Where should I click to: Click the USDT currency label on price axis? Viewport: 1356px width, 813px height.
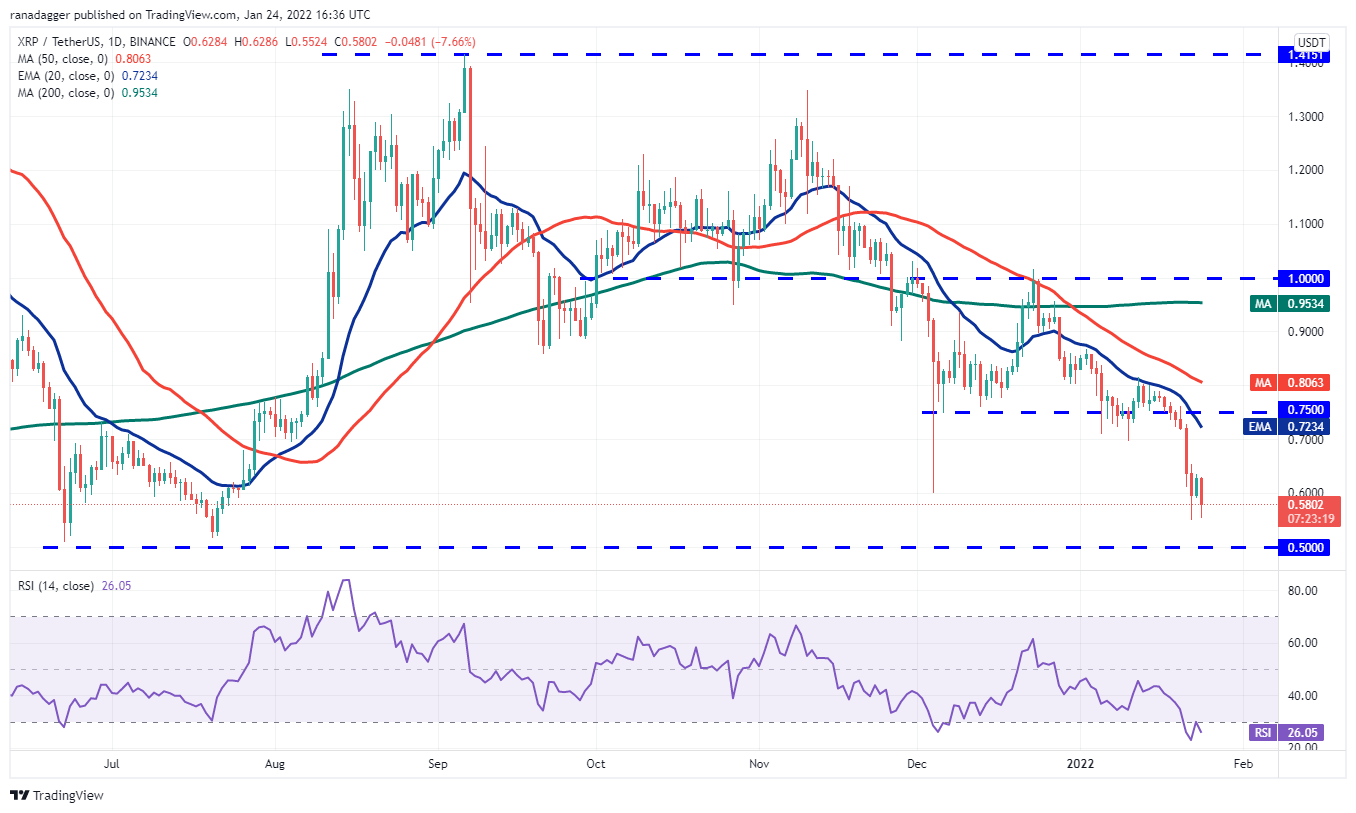coord(1309,42)
